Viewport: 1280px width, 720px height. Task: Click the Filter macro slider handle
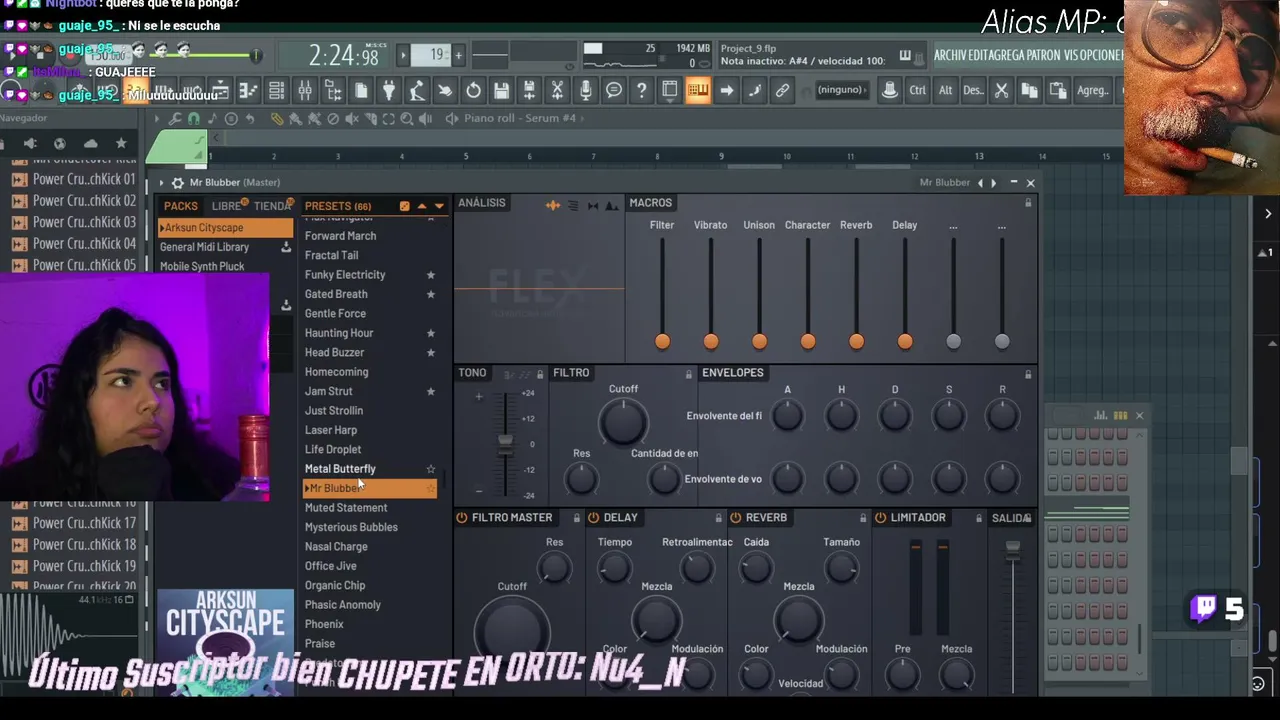point(662,341)
